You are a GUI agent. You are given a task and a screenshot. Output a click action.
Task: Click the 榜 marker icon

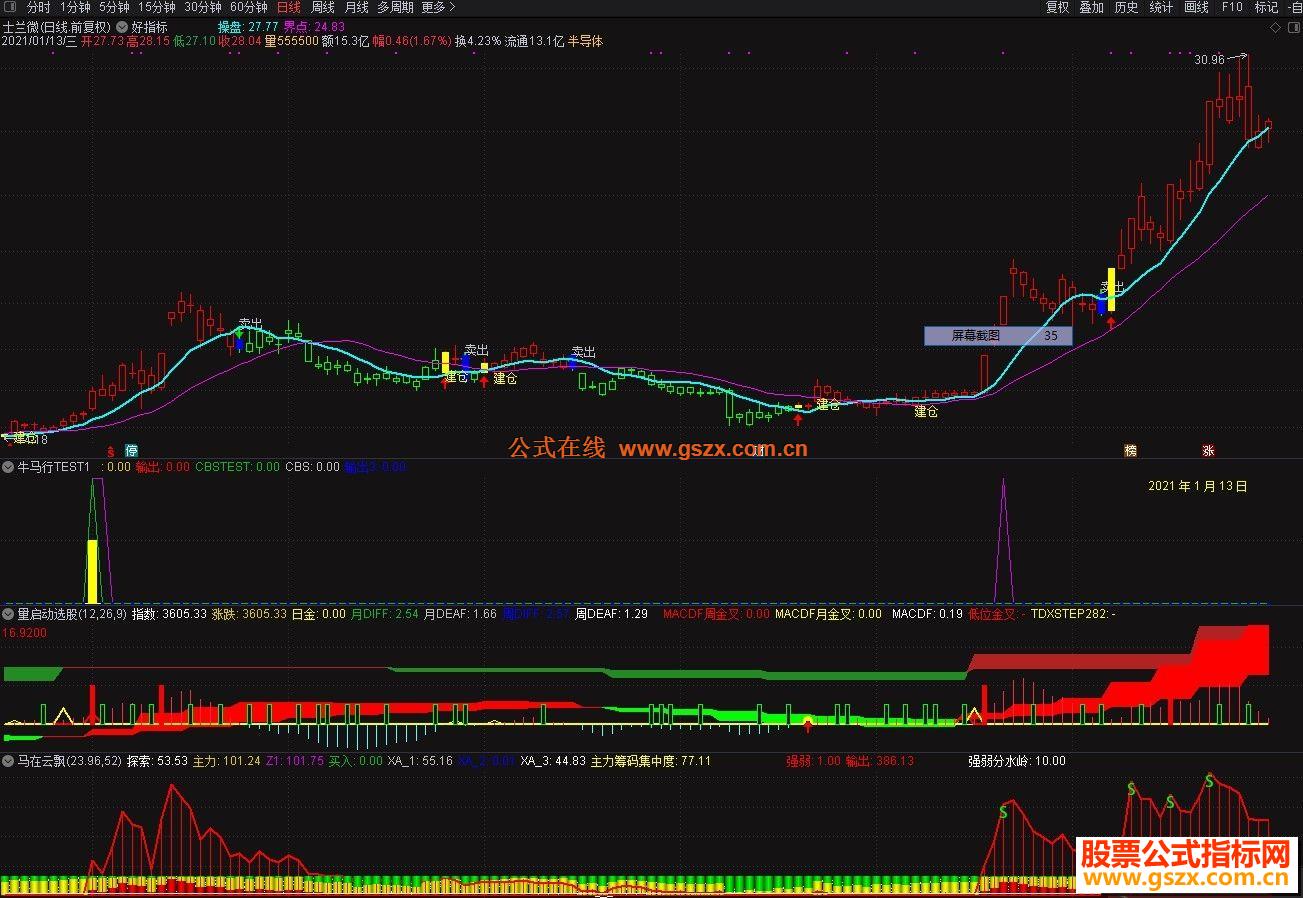point(1131,450)
